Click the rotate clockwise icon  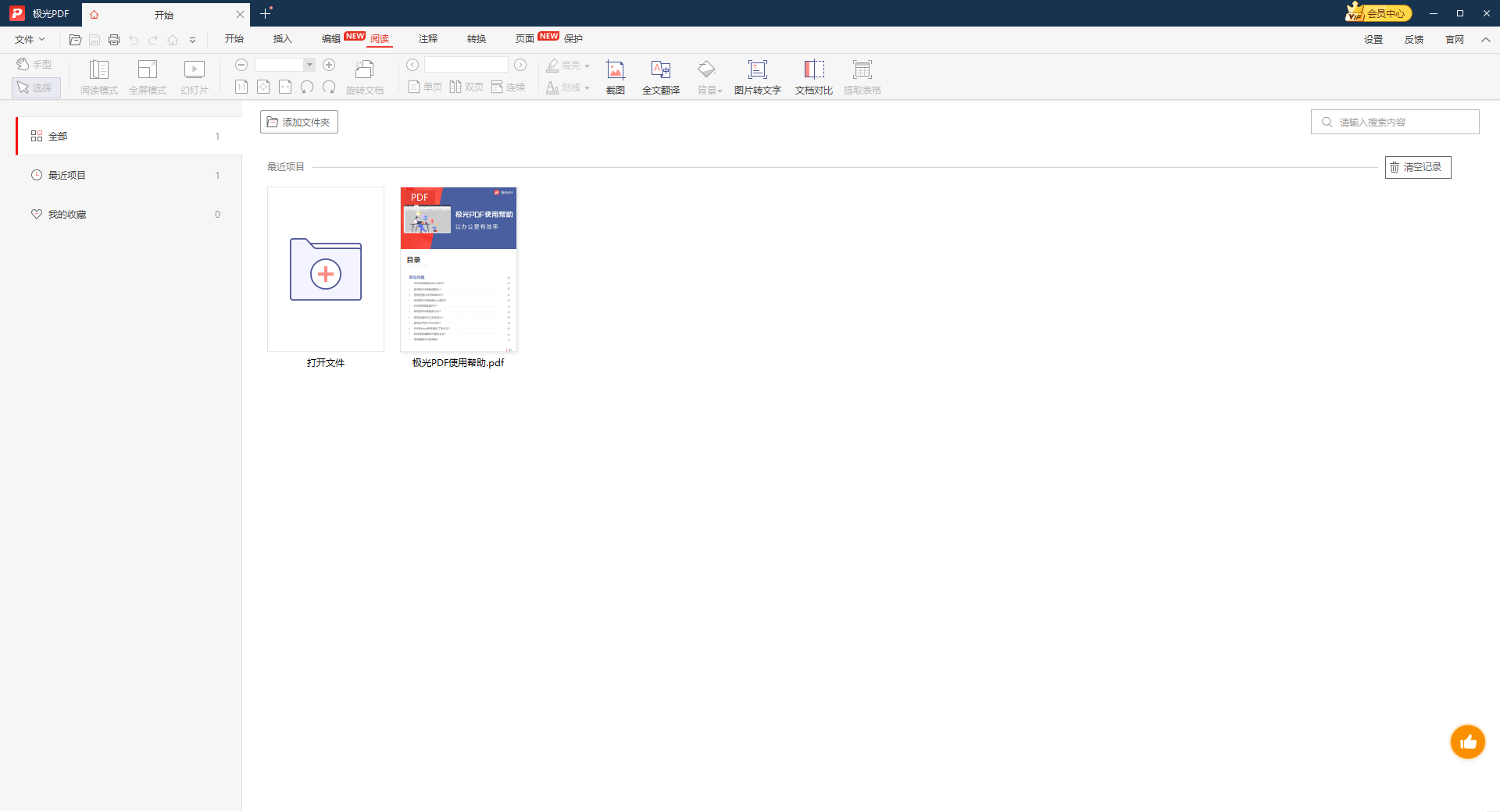coord(329,87)
